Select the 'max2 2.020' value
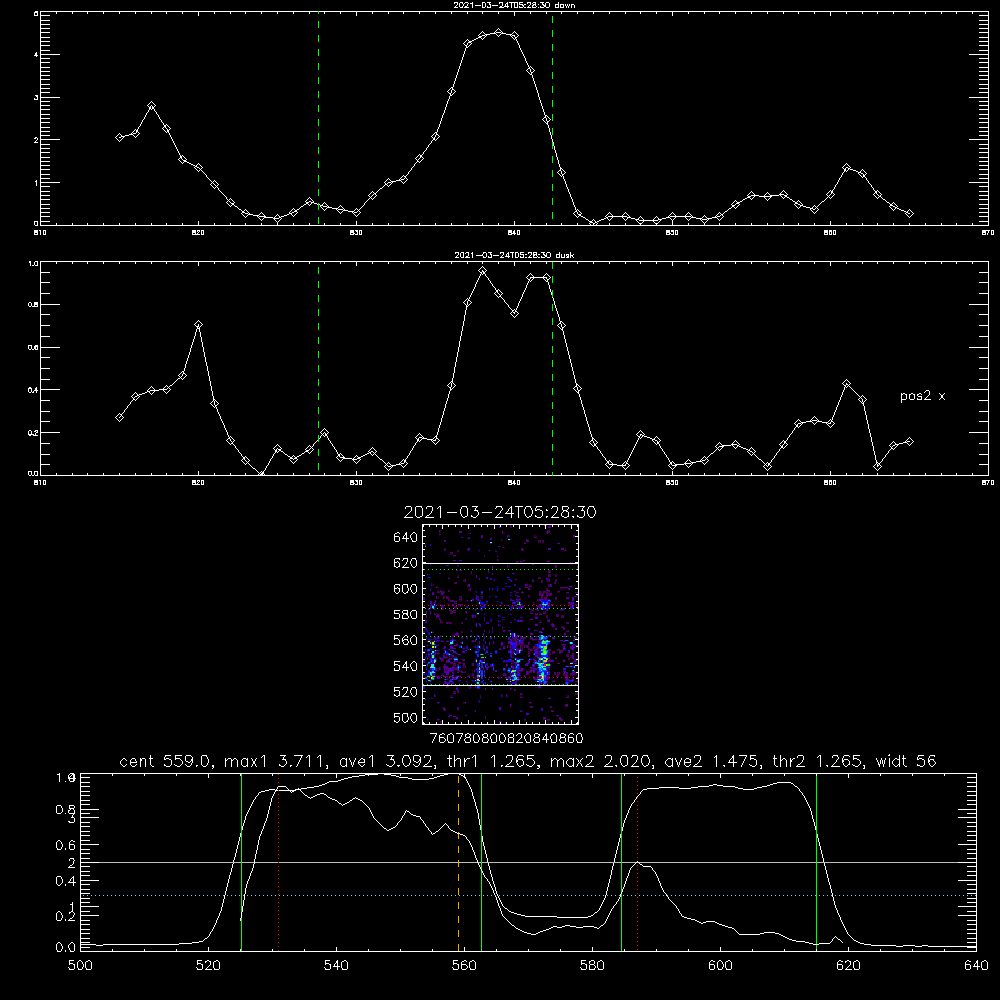The image size is (1000, 1000). tap(602, 761)
